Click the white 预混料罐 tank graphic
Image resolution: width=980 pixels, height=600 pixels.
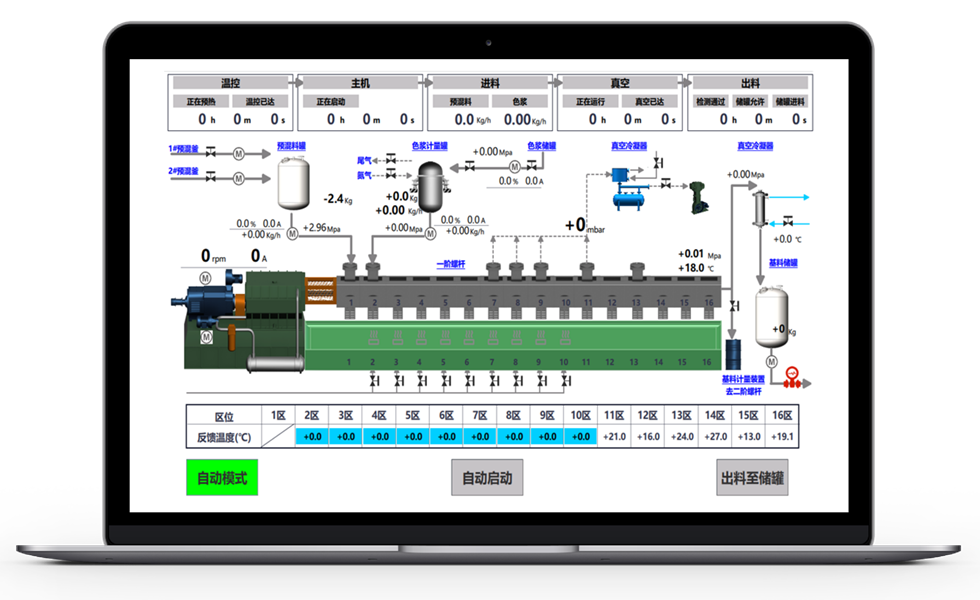(293, 182)
